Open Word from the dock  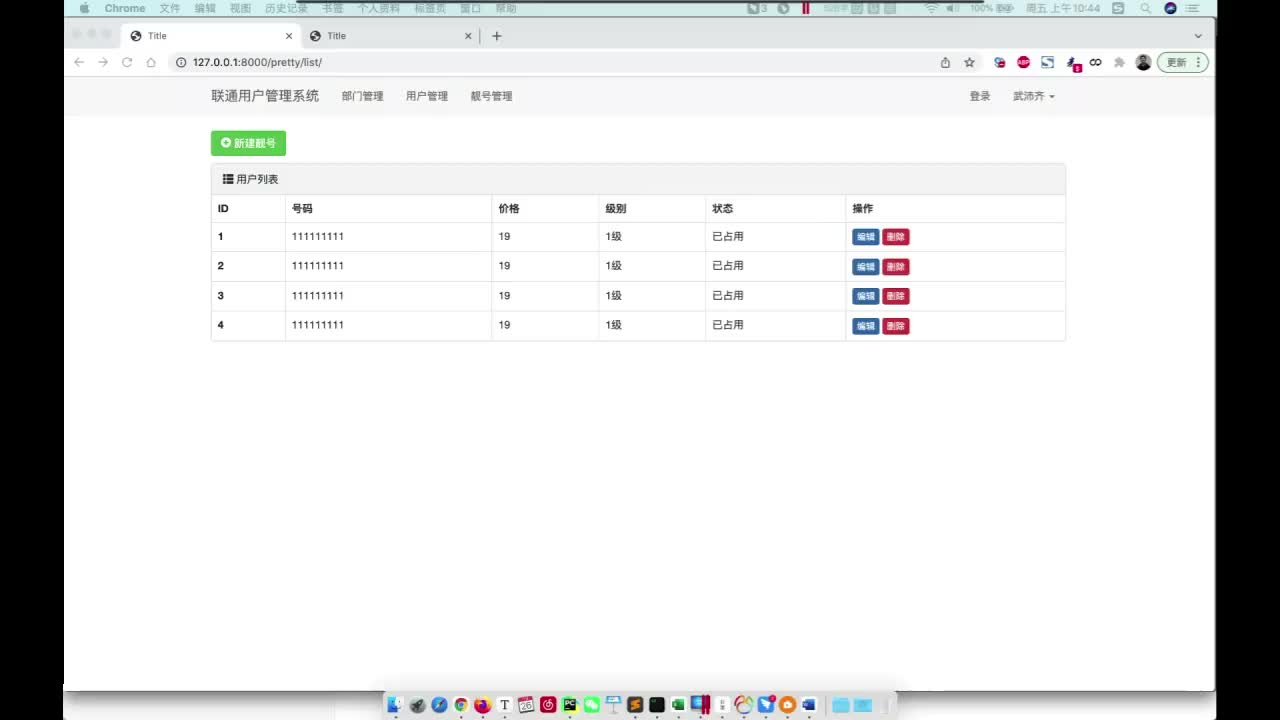tap(809, 705)
